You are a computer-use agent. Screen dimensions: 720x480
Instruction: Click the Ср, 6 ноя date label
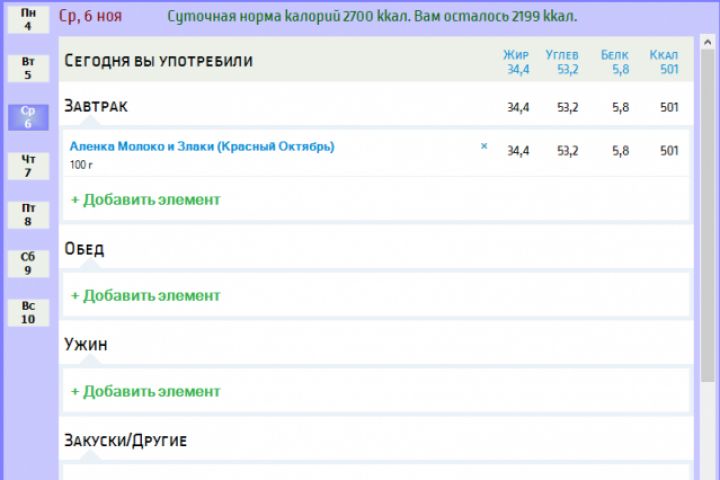90,16
